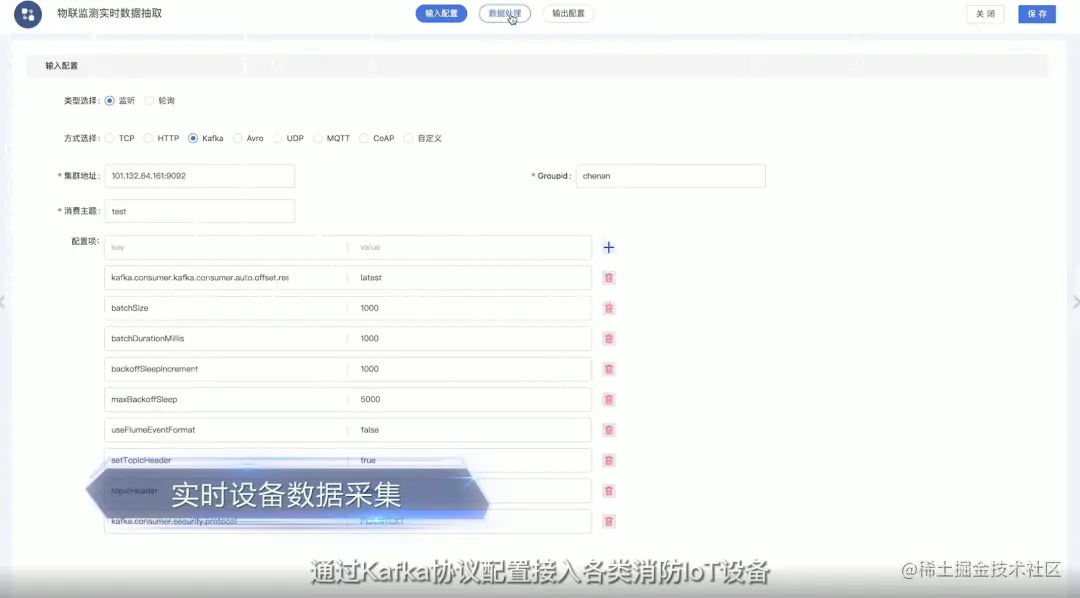
Task: Open the 输出配置 tab
Action: [x=567, y=13]
